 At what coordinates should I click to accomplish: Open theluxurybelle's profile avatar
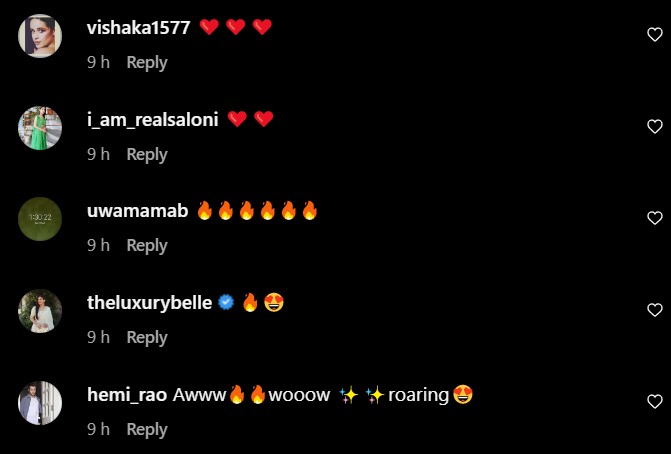point(40,311)
